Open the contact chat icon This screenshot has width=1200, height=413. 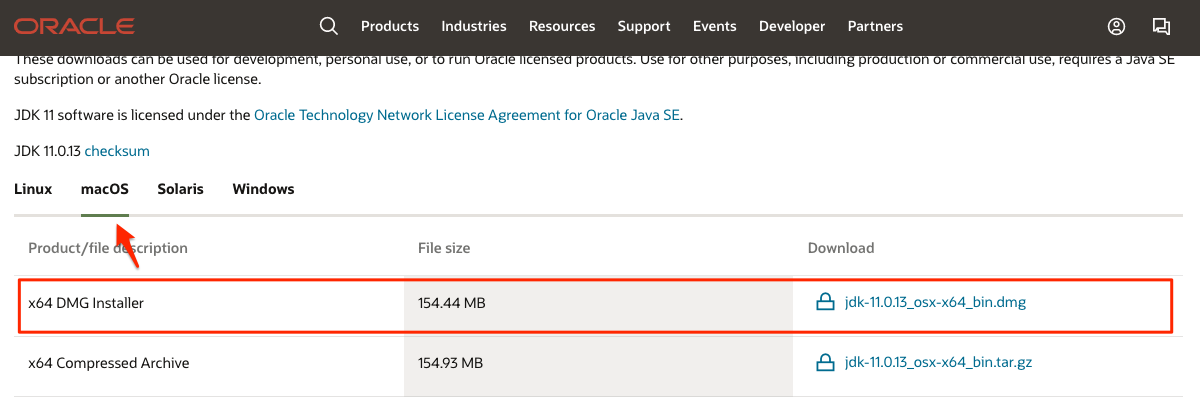click(x=1161, y=26)
